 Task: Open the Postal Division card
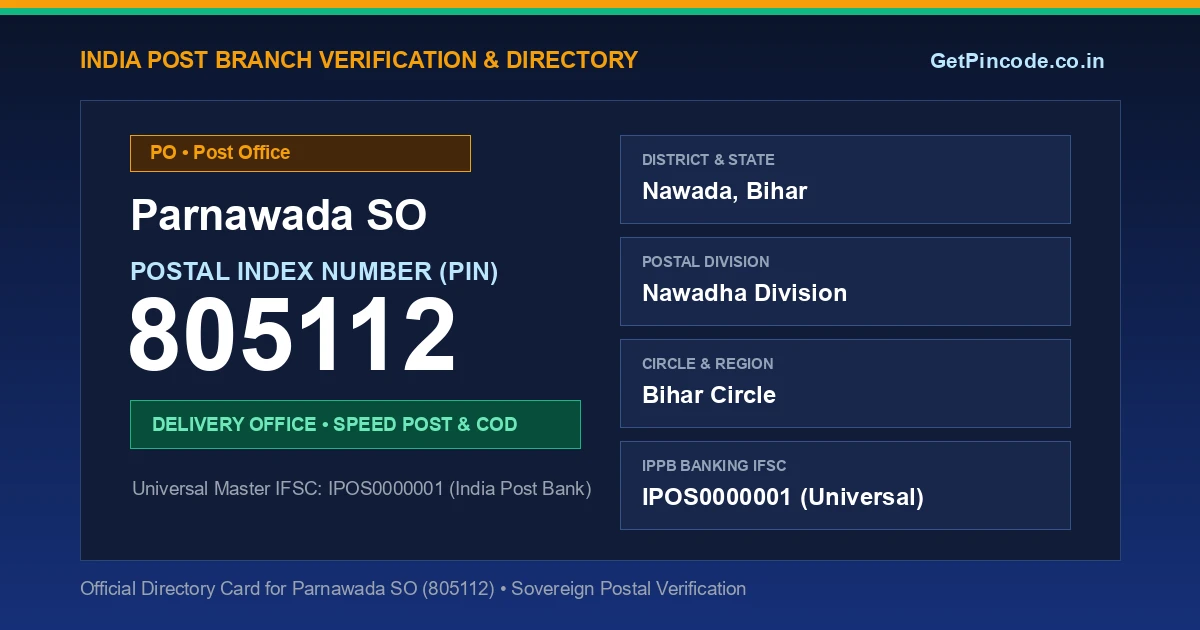845,281
